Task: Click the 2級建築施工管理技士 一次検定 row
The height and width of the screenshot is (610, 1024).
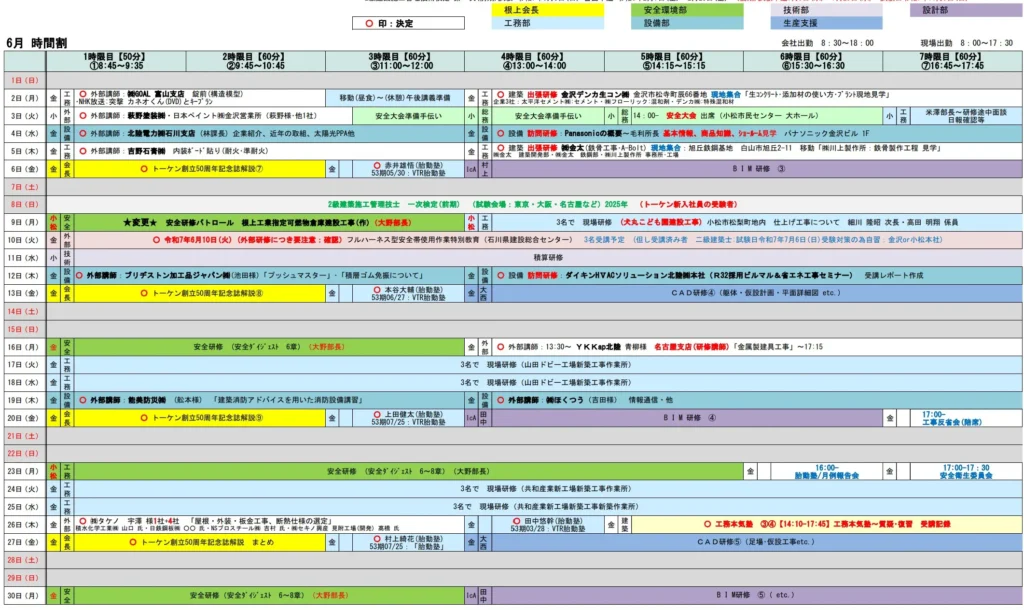Action: tap(534, 204)
